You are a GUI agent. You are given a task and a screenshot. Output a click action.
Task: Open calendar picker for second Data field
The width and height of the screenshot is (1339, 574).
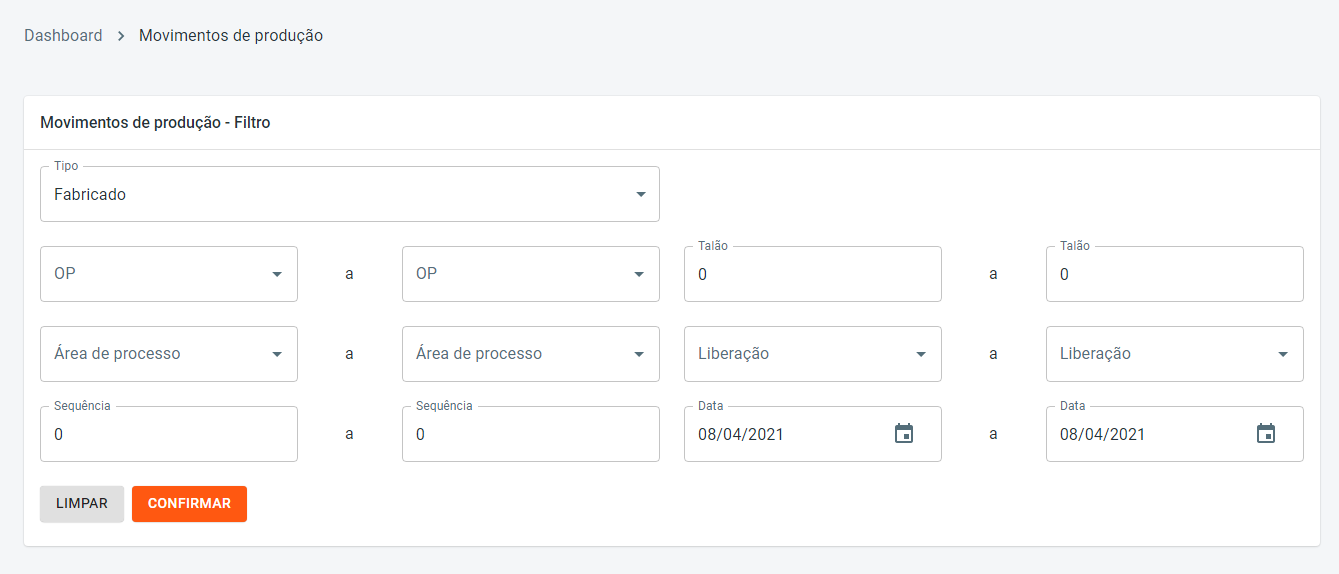(1265, 434)
